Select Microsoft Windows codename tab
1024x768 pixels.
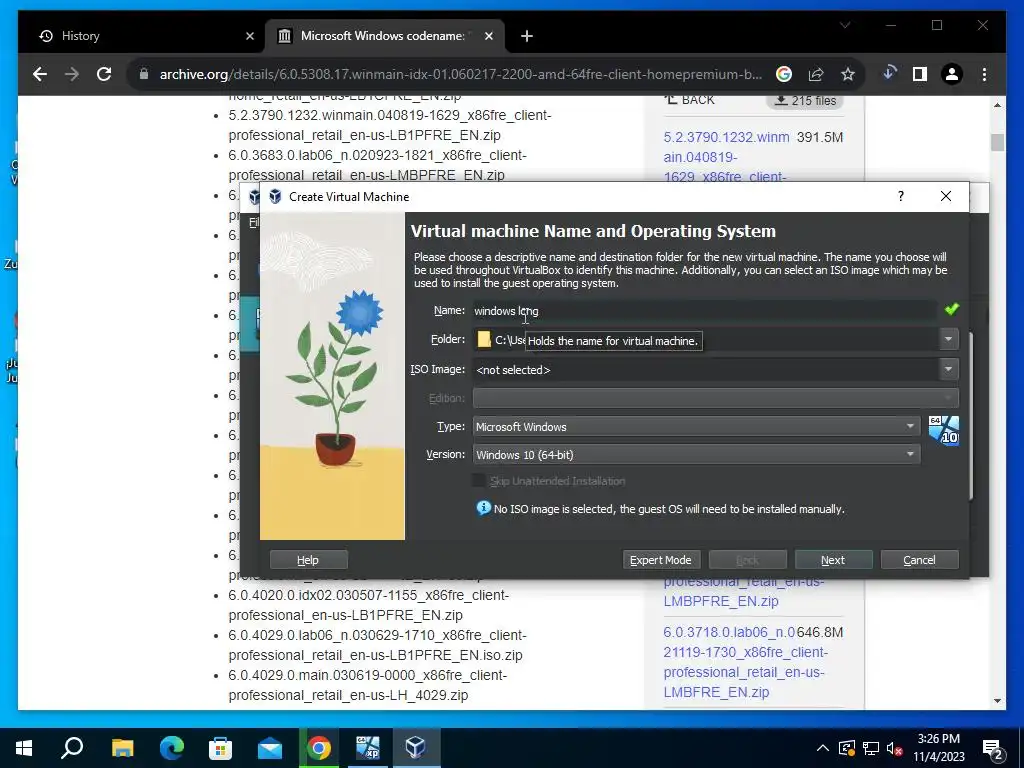(x=385, y=36)
